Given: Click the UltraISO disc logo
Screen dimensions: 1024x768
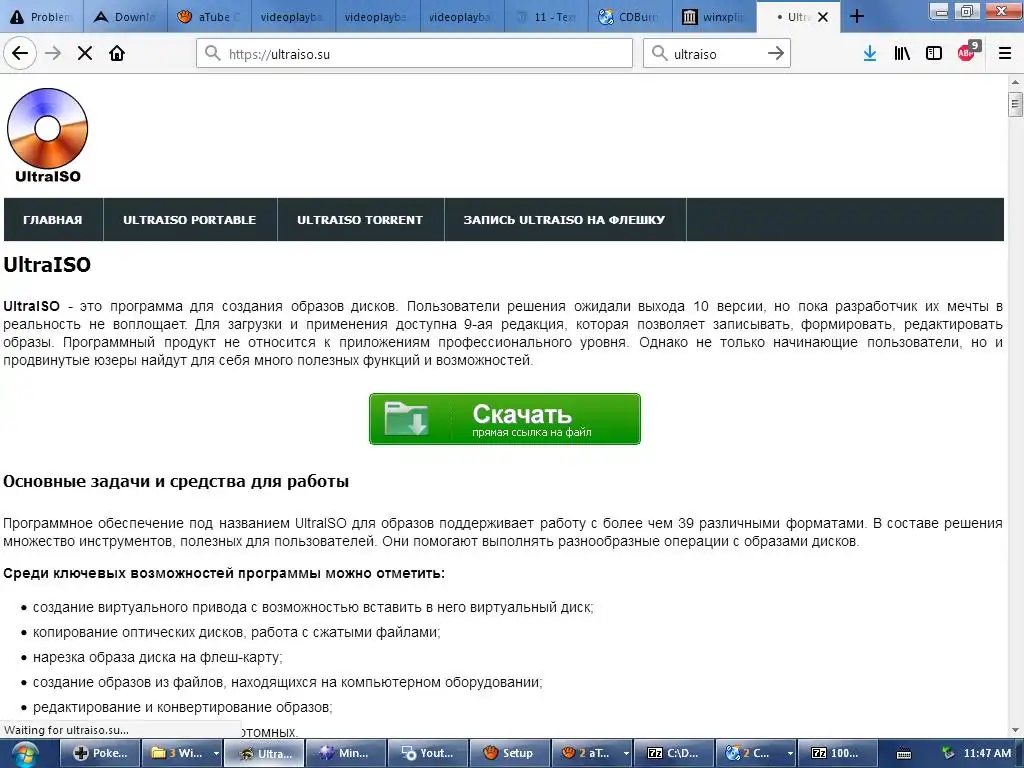Looking at the screenshot, I should pos(48,136).
